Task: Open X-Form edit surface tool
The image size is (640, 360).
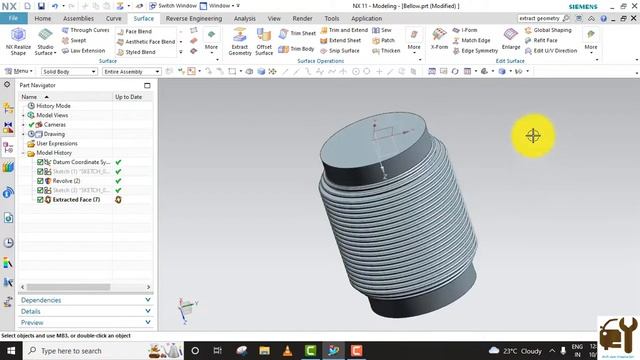Action: tap(439, 40)
